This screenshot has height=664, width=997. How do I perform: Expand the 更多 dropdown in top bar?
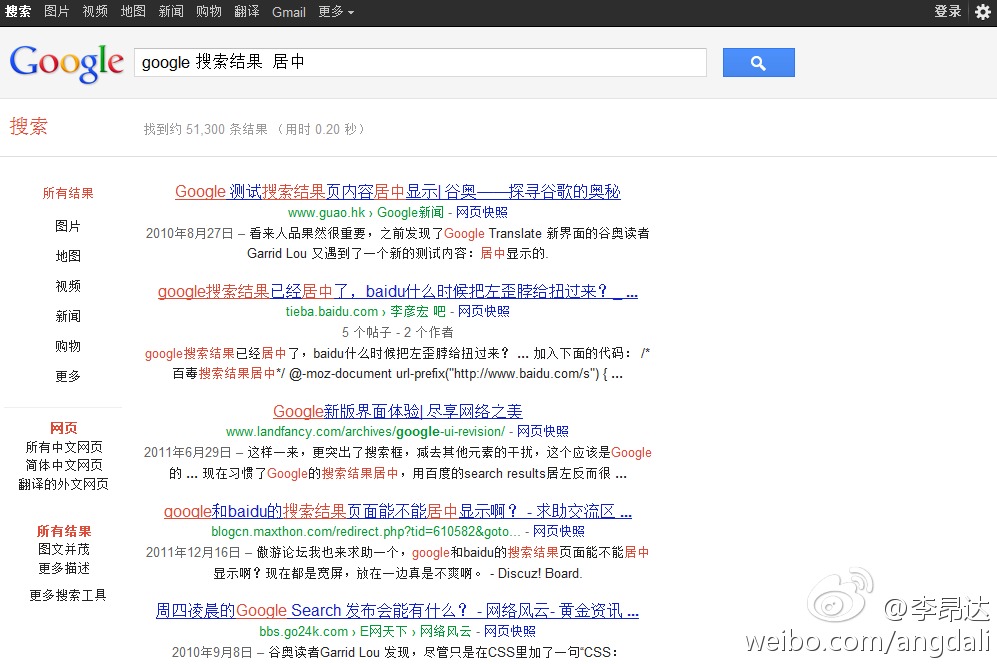pos(336,11)
